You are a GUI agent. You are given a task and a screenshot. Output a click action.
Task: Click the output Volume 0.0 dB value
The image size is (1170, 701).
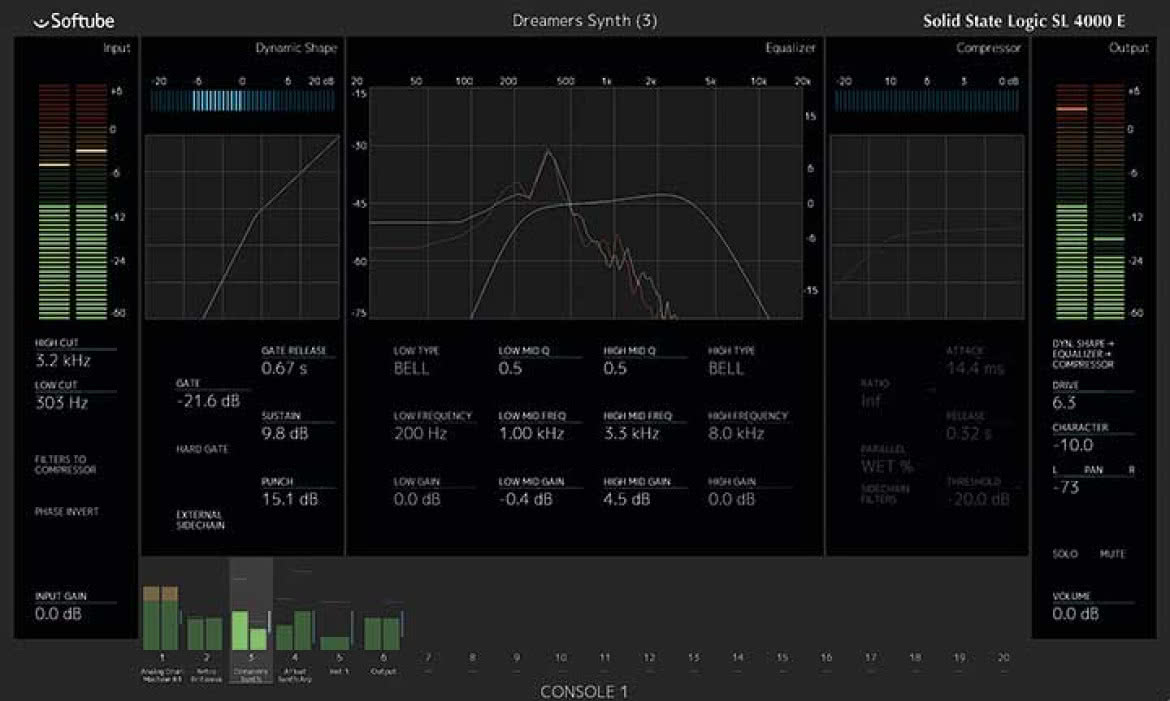pyautogui.click(x=1075, y=614)
